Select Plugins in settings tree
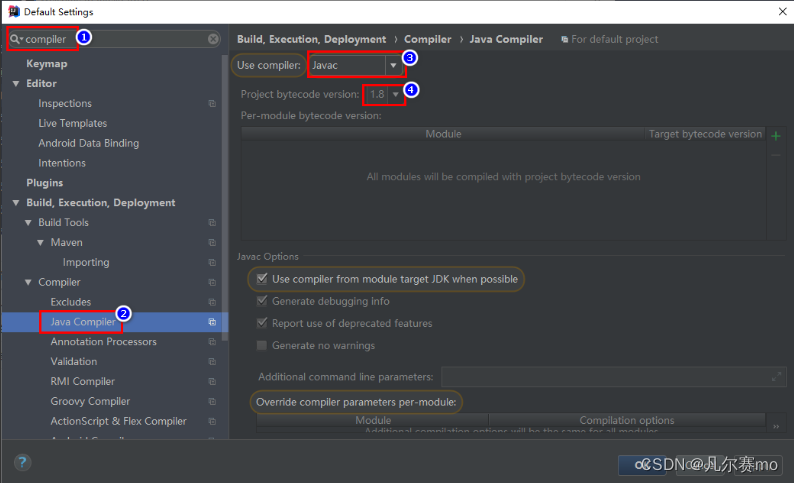This screenshot has width=794, height=483. [45, 183]
